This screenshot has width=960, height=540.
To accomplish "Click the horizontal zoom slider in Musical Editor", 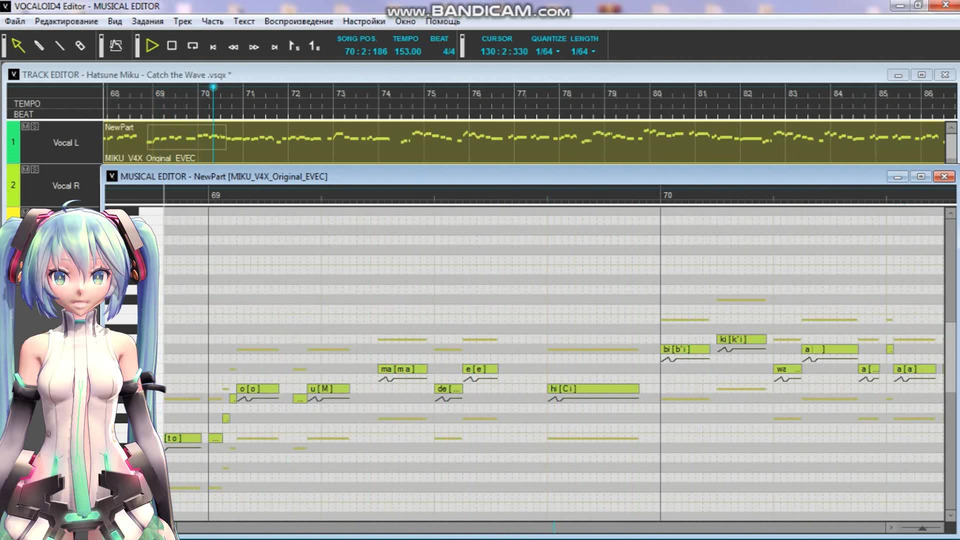I will 921,527.
